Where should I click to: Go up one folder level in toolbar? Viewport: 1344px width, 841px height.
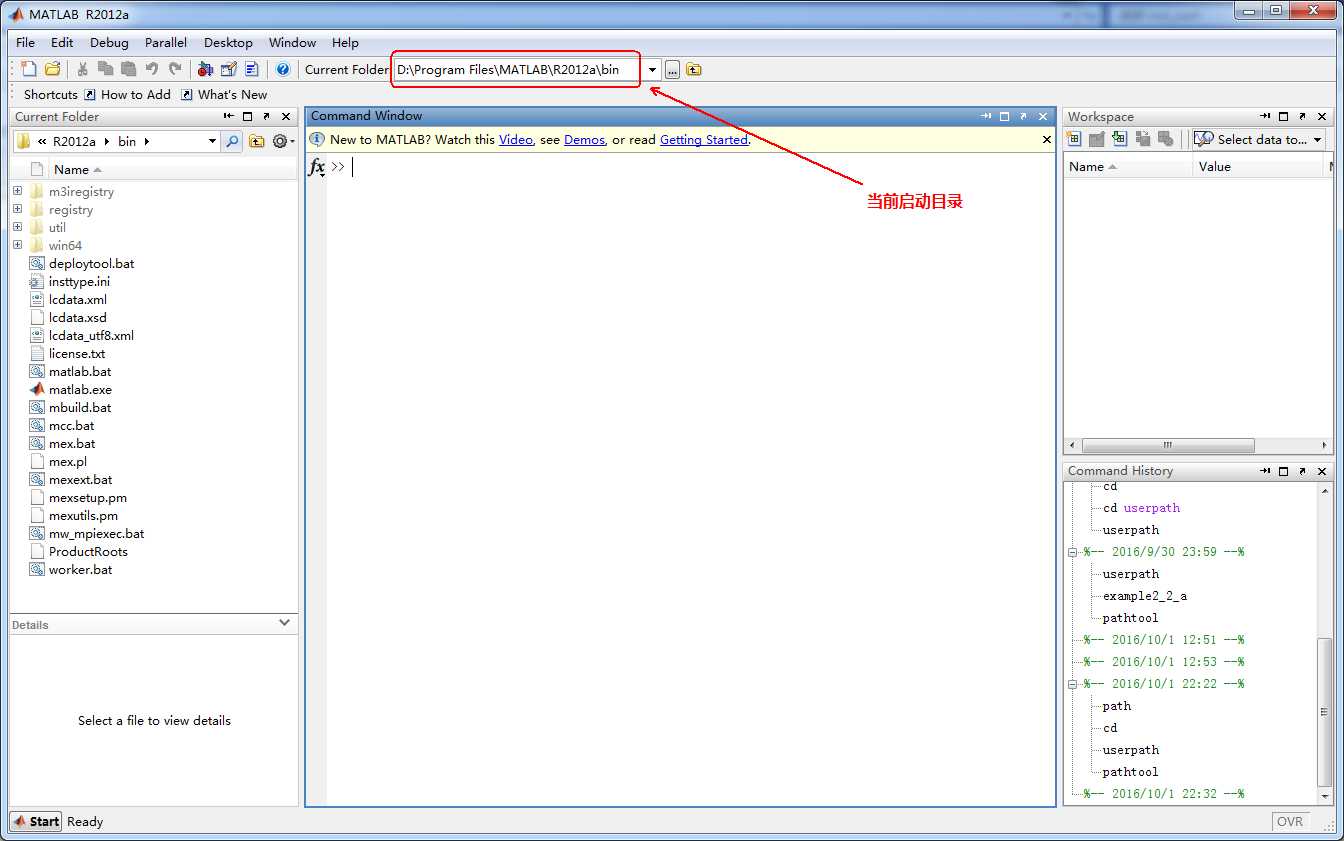click(694, 69)
